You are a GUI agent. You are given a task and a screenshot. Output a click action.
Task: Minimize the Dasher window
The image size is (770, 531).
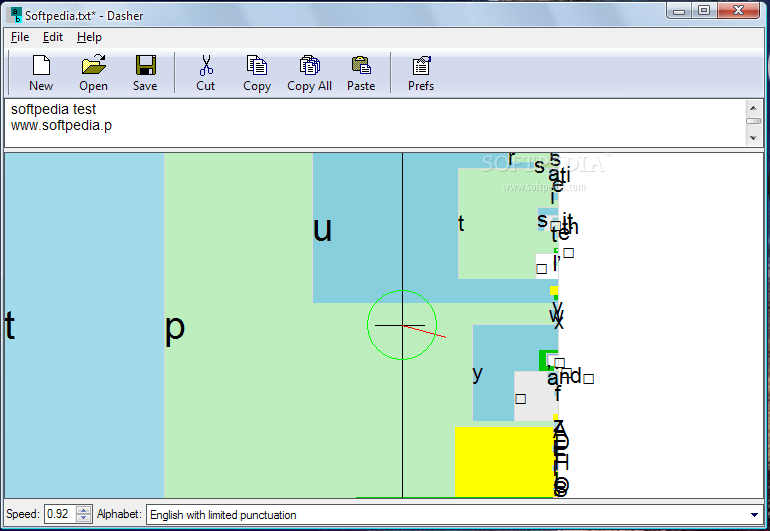(679, 10)
